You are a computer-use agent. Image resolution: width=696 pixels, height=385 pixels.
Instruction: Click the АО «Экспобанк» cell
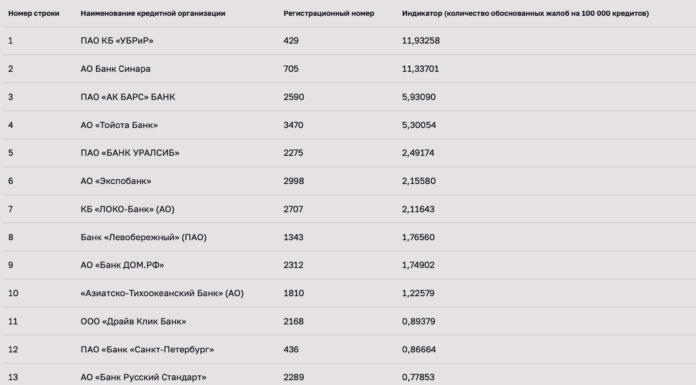pyautogui.click(x=116, y=181)
